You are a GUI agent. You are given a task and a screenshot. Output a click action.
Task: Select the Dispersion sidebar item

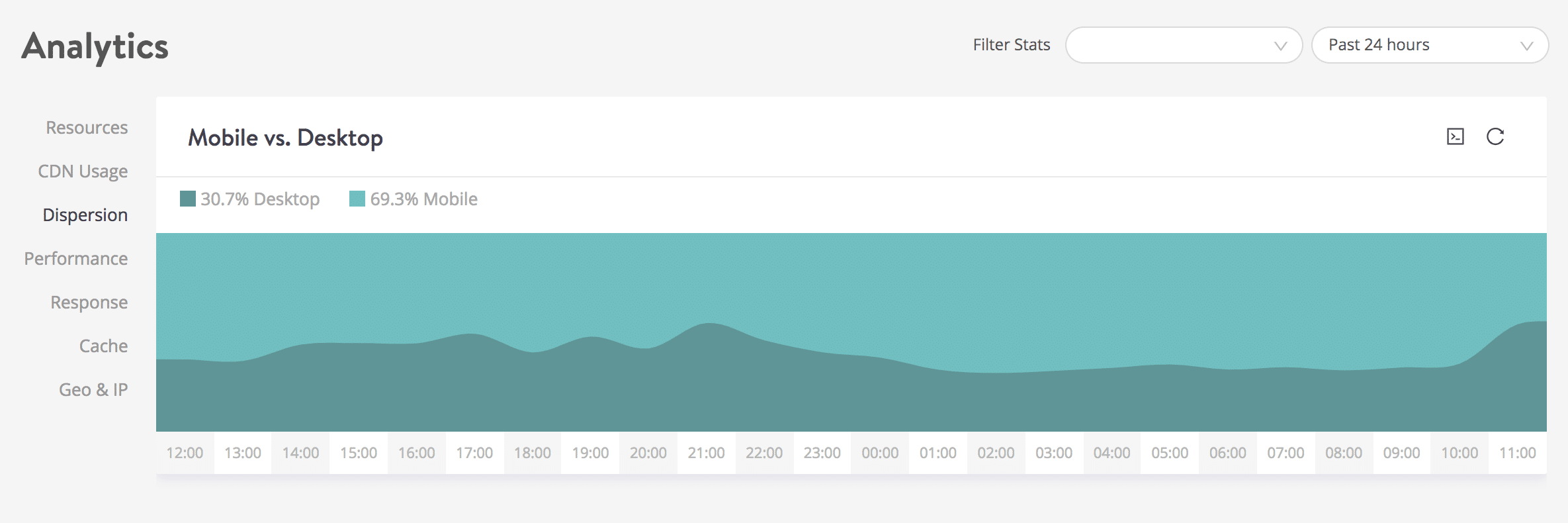pos(85,214)
